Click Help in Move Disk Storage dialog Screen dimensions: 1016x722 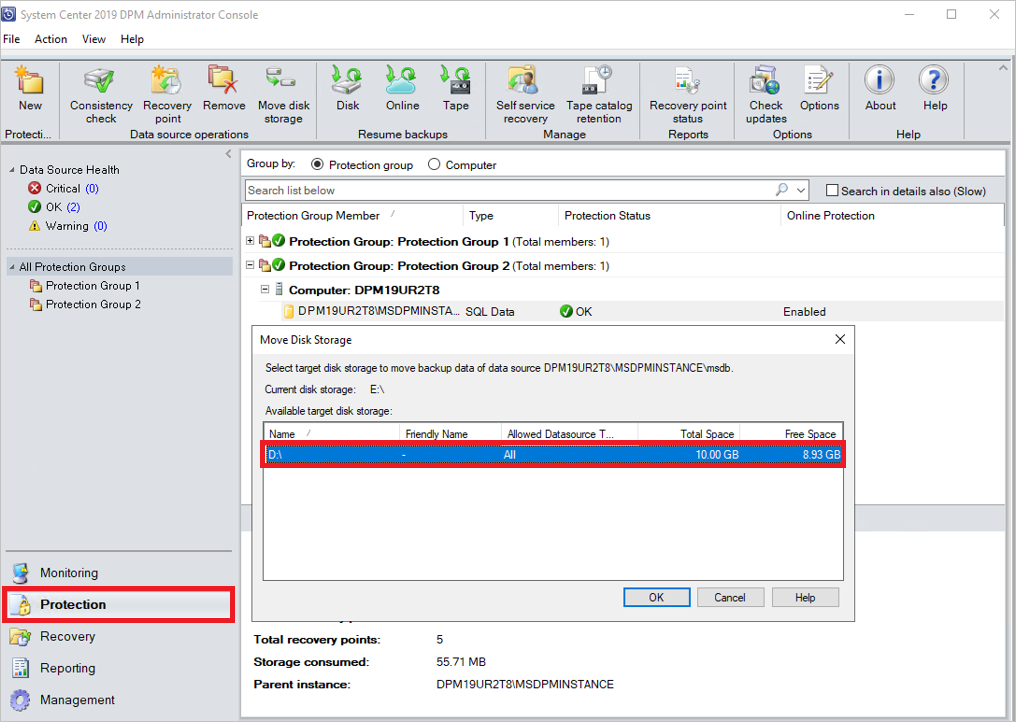[x=805, y=598]
